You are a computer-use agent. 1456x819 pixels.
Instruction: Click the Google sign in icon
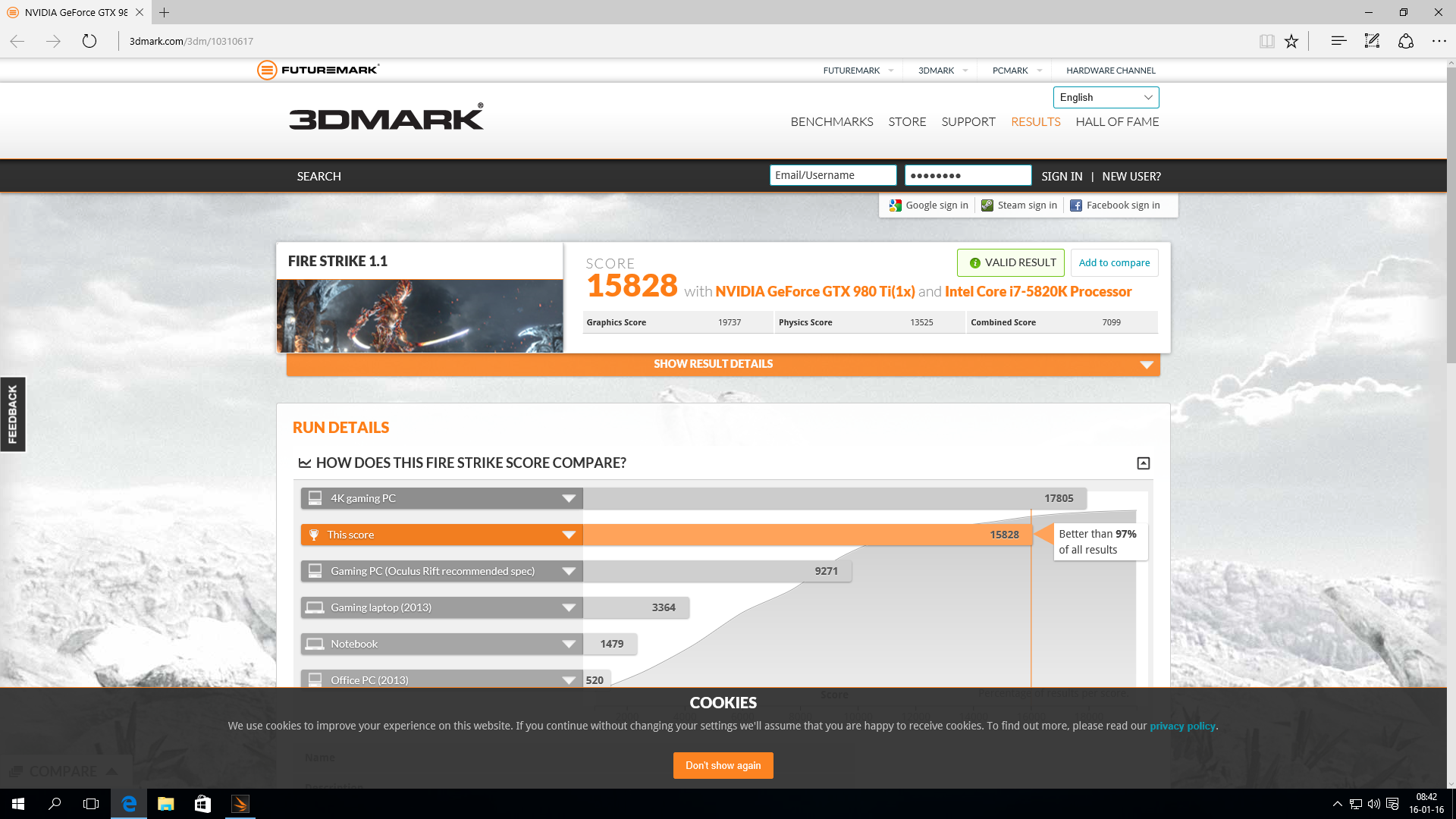coord(896,206)
